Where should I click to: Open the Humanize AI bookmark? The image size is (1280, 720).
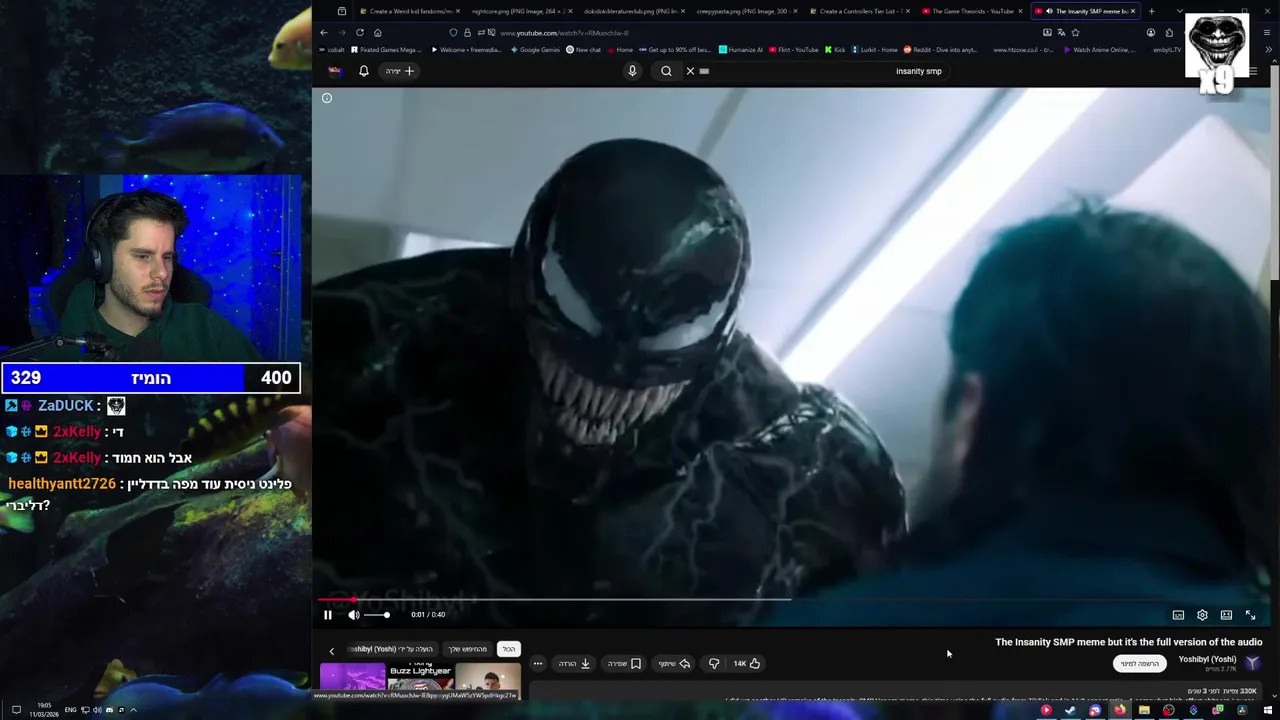[740, 50]
